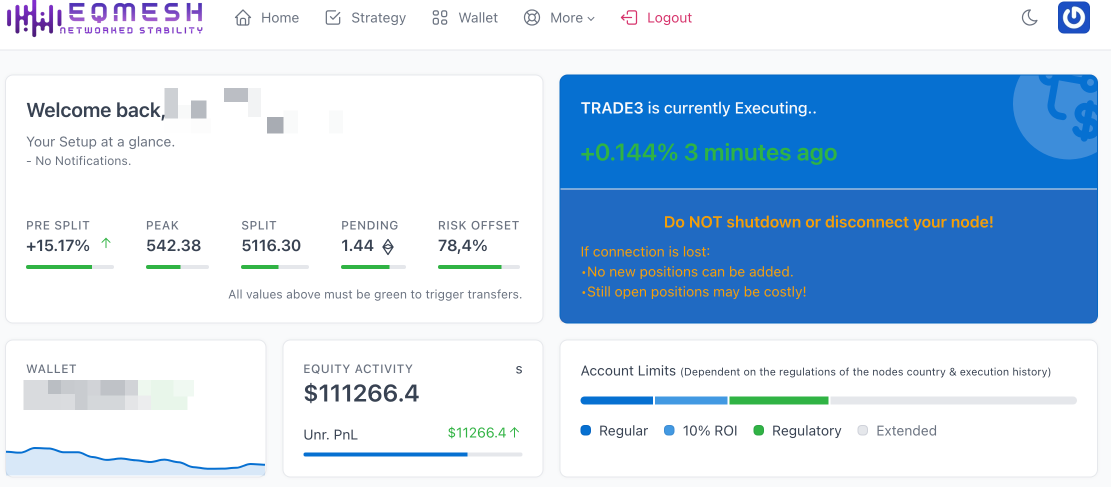Open the Strategy navigation item
Image resolution: width=1111 pixels, height=487 pixels.
(x=378, y=18)
